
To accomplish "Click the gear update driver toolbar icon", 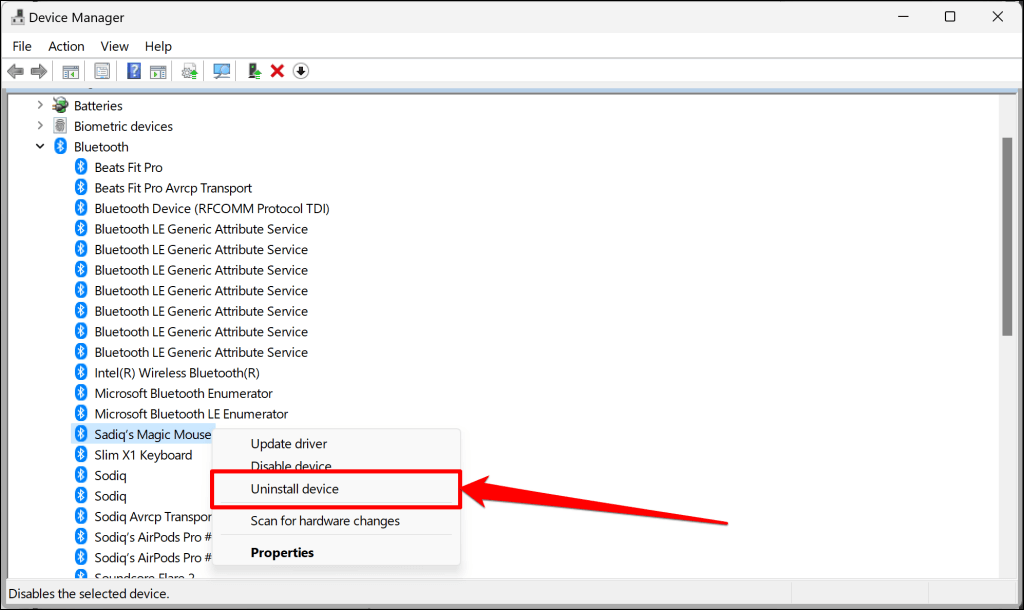I will pyautogui.click(x=189, y=71).
